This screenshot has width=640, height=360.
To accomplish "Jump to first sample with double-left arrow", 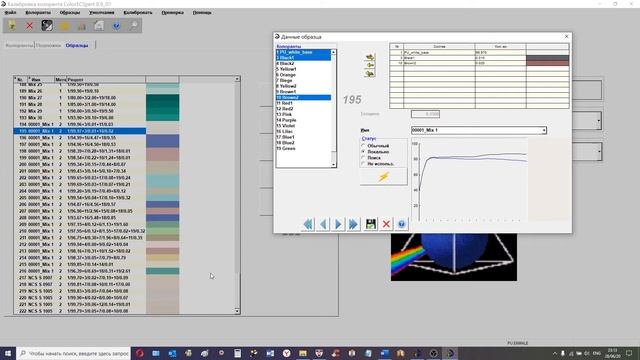I will (308, 224).
